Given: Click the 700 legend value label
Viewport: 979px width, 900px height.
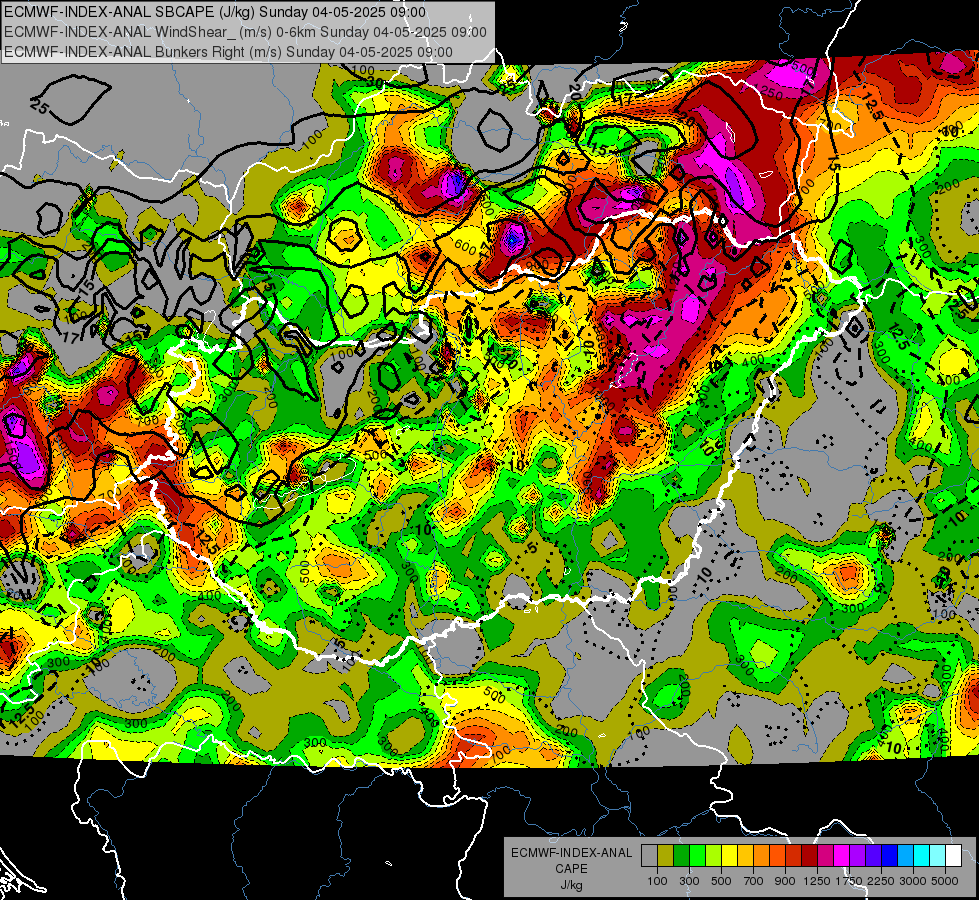Looking at the screenshot, I should [754, 881].
